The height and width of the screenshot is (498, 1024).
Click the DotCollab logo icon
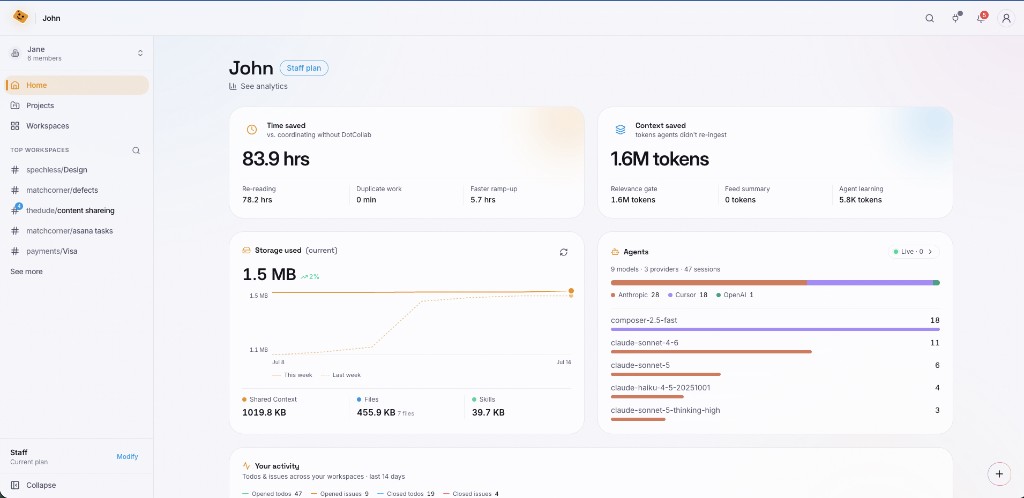20,17
